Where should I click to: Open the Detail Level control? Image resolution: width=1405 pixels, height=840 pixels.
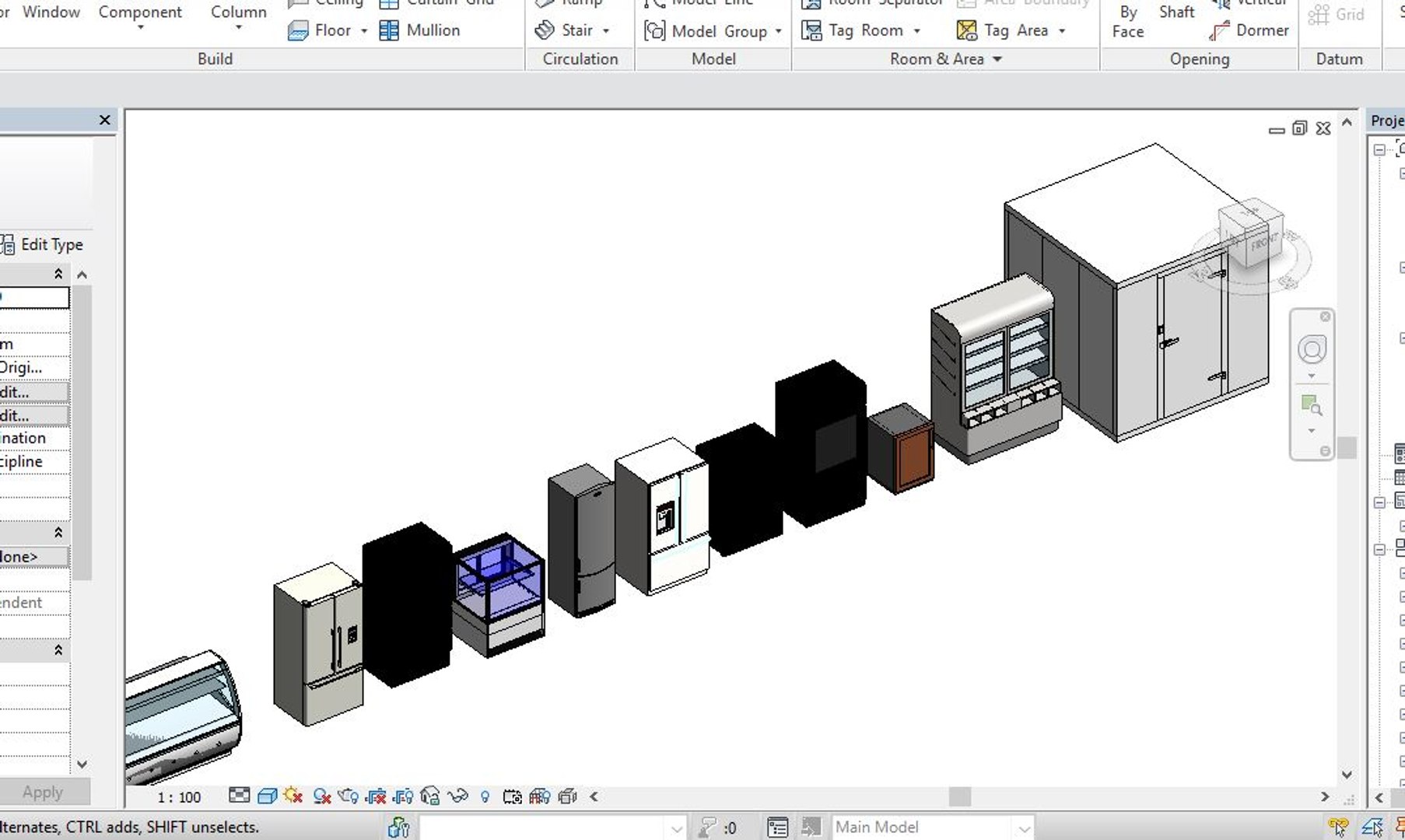point(240,796)
